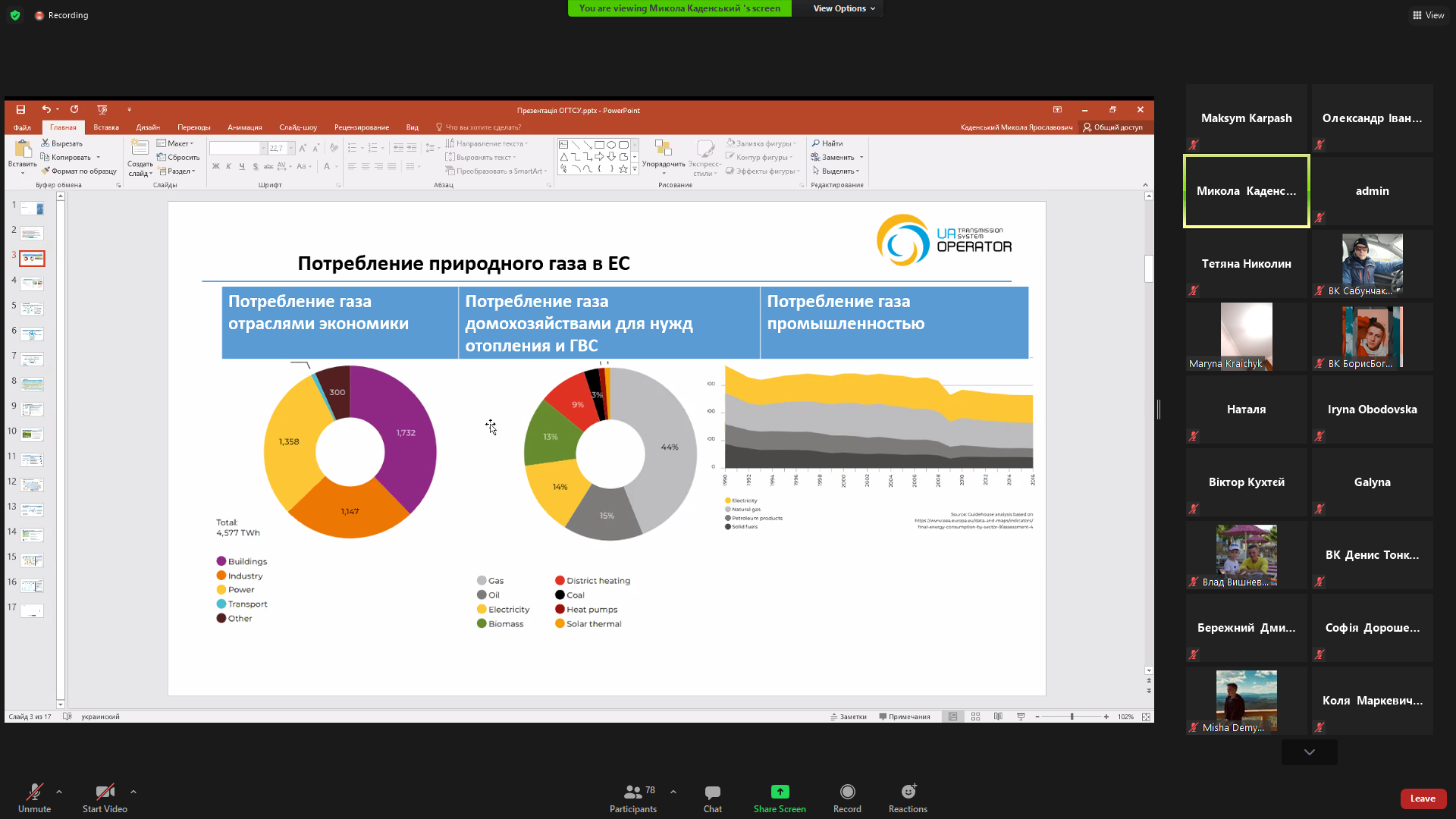Open the View Options dropdown
This screenshot has width=1456, height=819.
coord(844,8)
